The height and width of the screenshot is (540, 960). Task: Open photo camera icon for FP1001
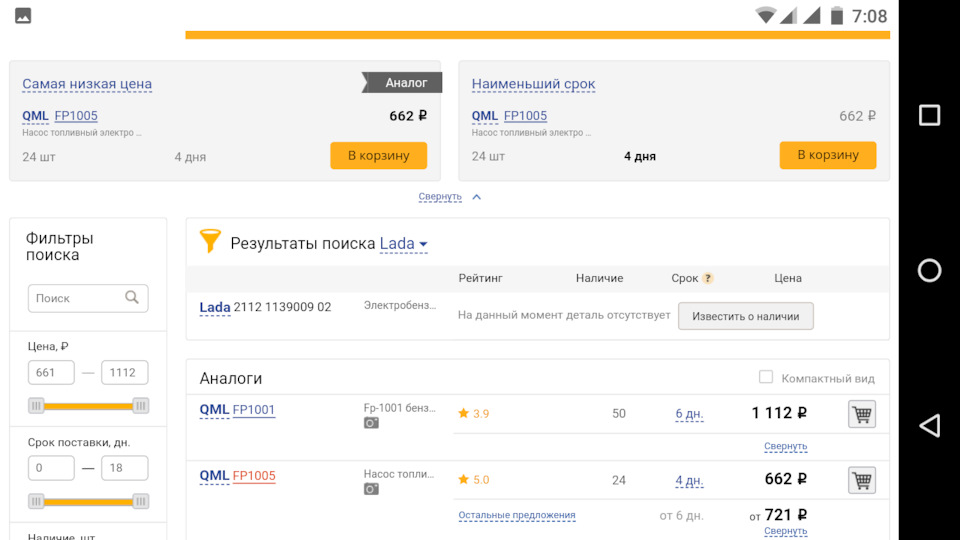click(x=371, y=423)
